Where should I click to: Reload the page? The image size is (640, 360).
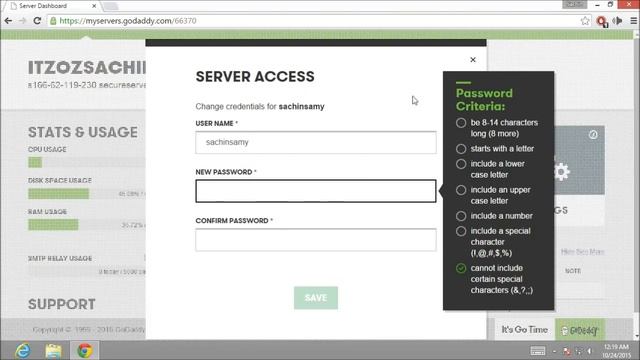click(37, 21)
